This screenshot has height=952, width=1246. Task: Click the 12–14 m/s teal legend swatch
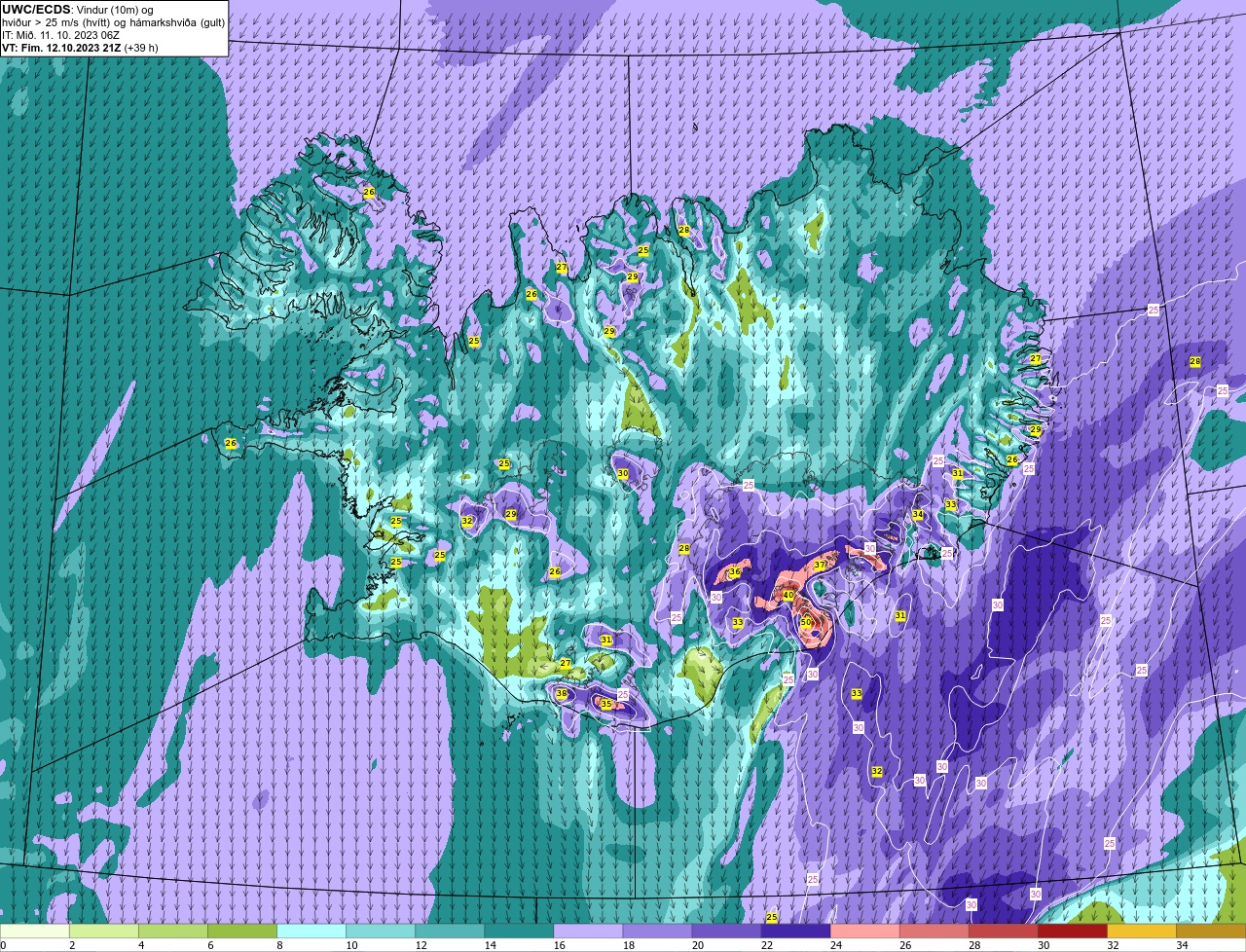450,932
